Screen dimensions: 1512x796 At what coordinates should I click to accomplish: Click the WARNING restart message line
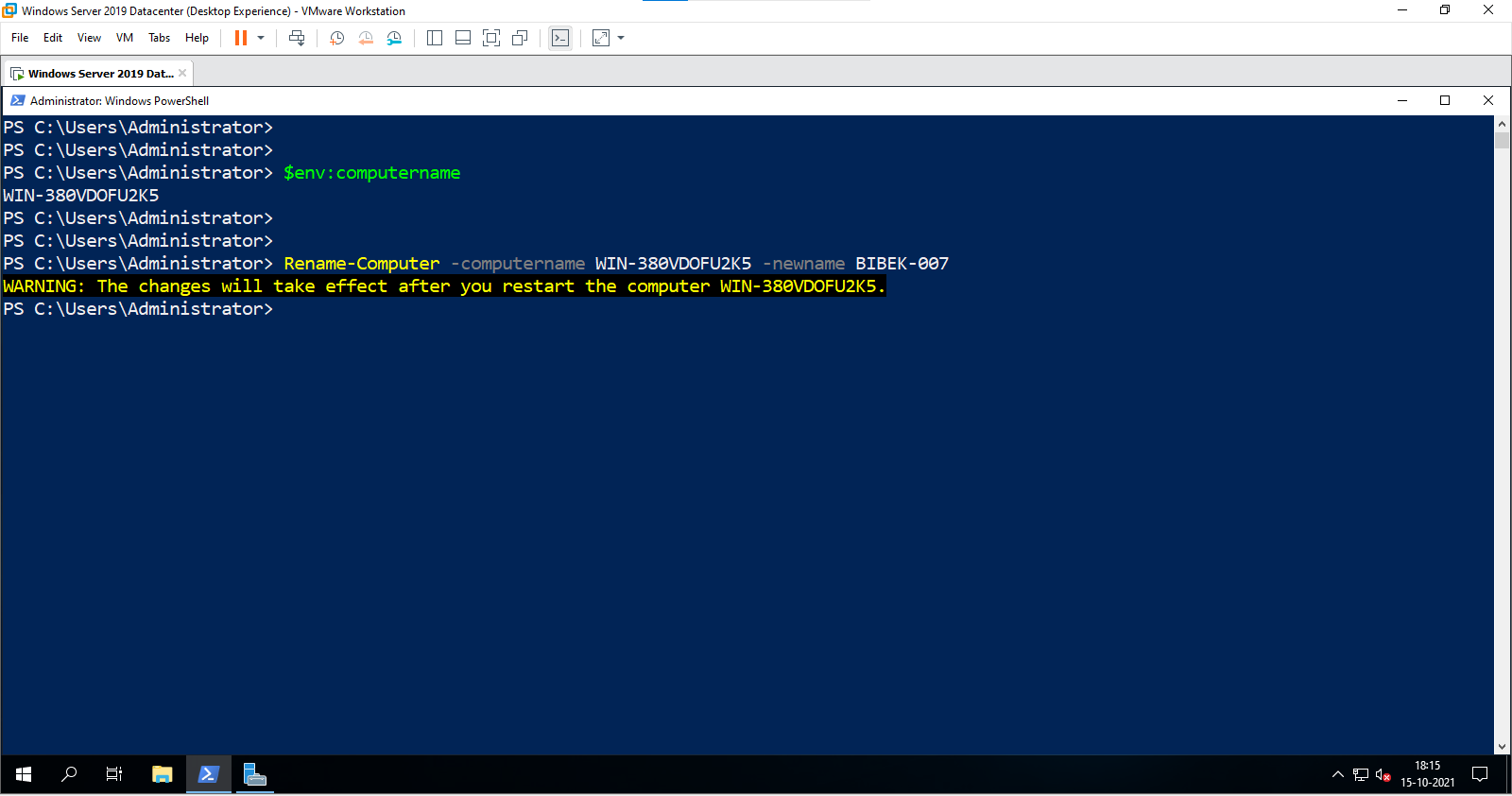444,286
